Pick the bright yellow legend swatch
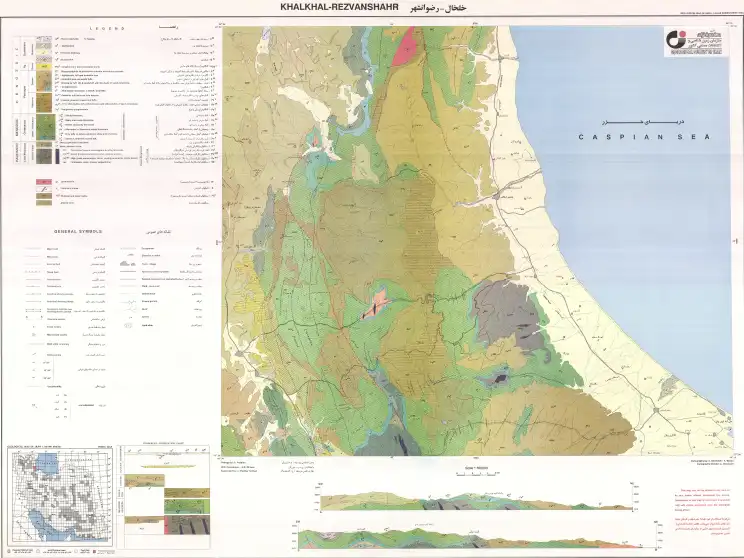 [x=44, y=67]
